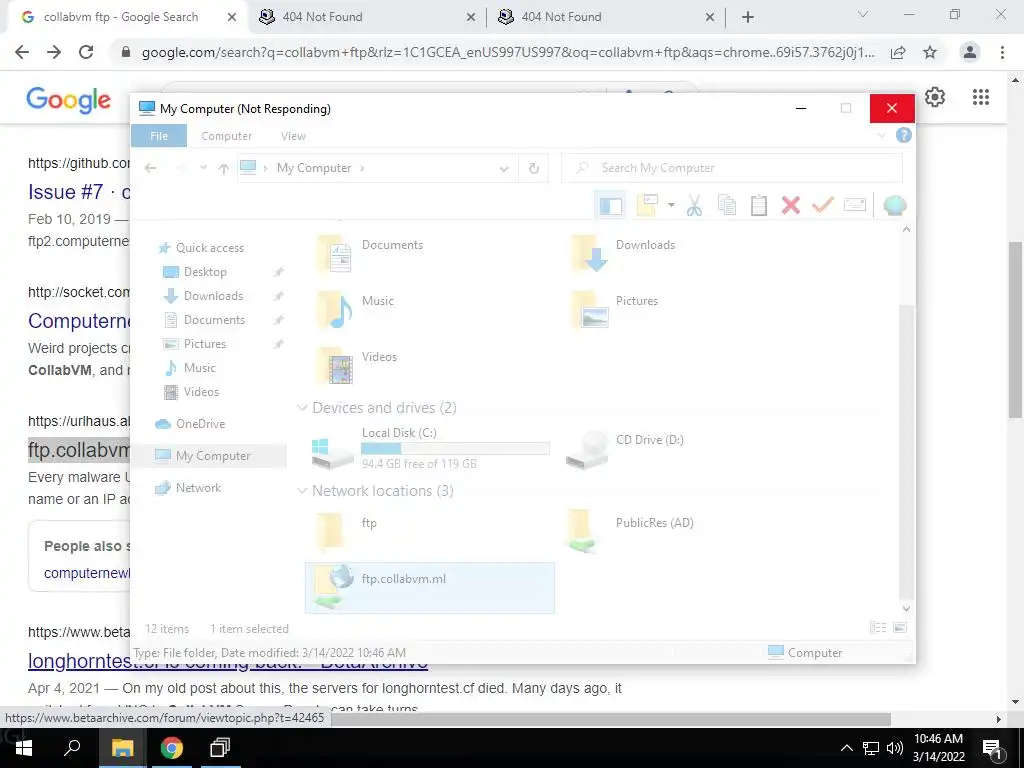Screen dimensions: 1024x768
Task: Click the Copy icon in toolbar
Action: [x=726, y=206]
